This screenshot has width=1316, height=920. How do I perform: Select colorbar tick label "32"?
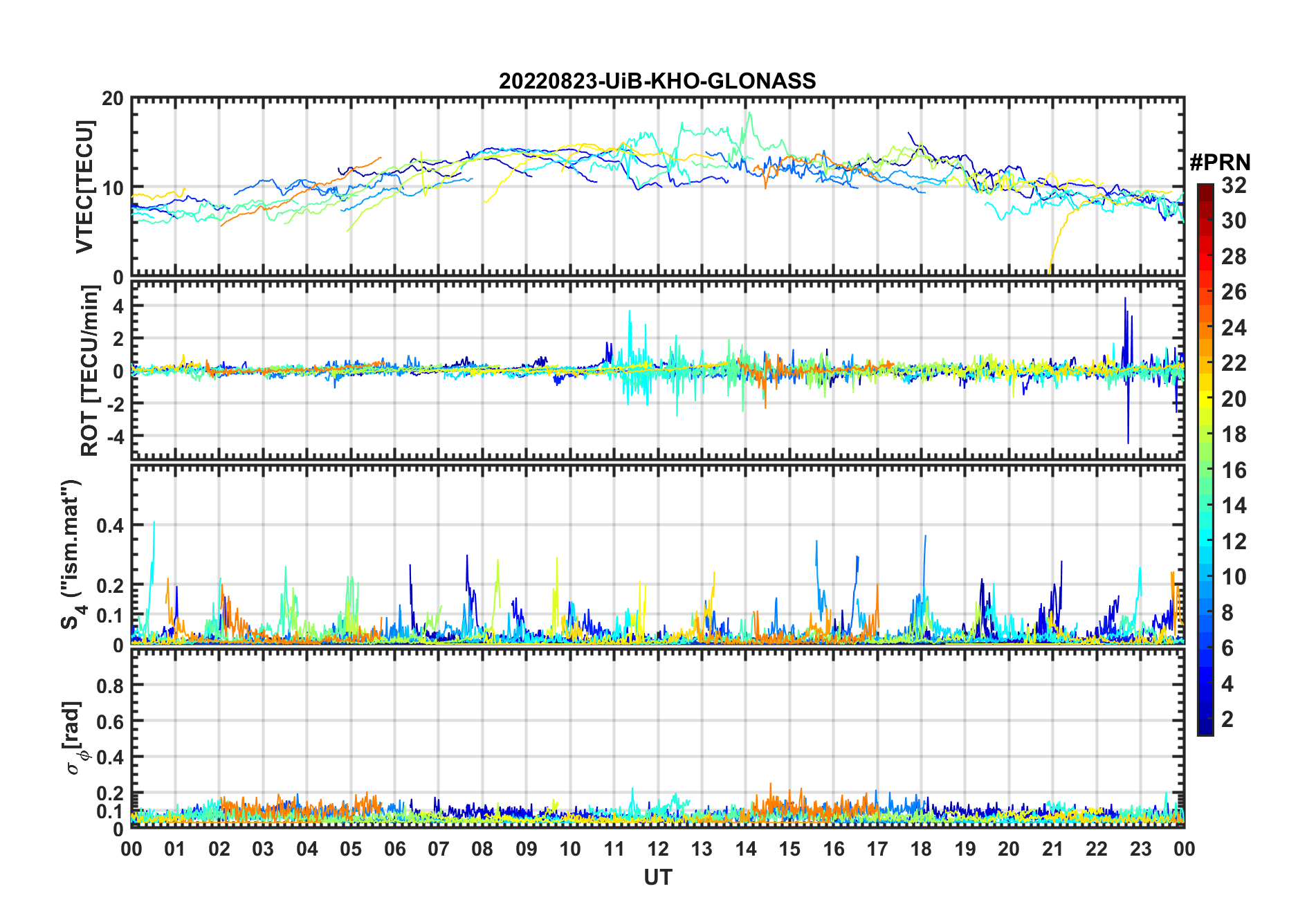click(1234, 185)
